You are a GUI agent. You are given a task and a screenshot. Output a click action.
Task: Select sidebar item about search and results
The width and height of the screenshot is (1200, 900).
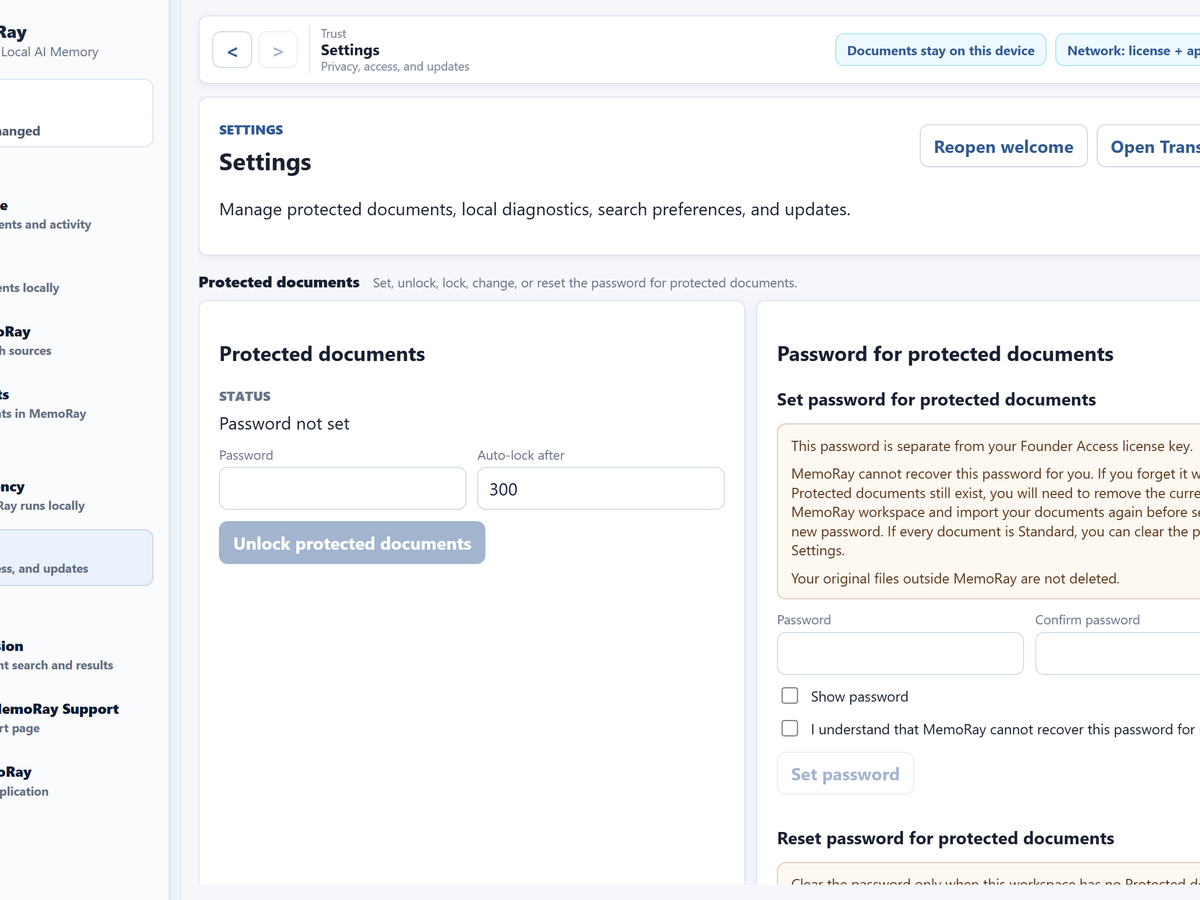74,655
